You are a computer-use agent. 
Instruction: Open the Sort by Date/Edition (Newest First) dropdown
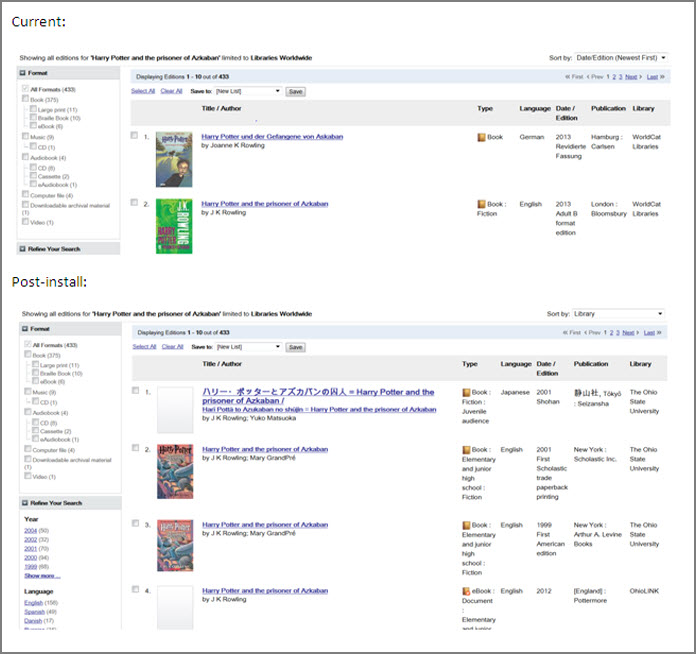pyautogui.click(x=621, y=58)
